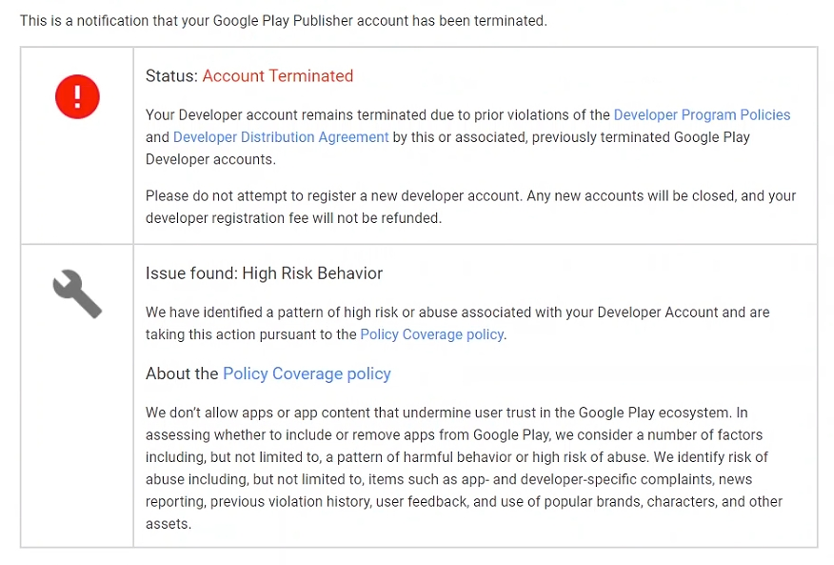Click 'Developer accounts.' line ending first paragraph
834x565 pixels.
pos(211,160)
